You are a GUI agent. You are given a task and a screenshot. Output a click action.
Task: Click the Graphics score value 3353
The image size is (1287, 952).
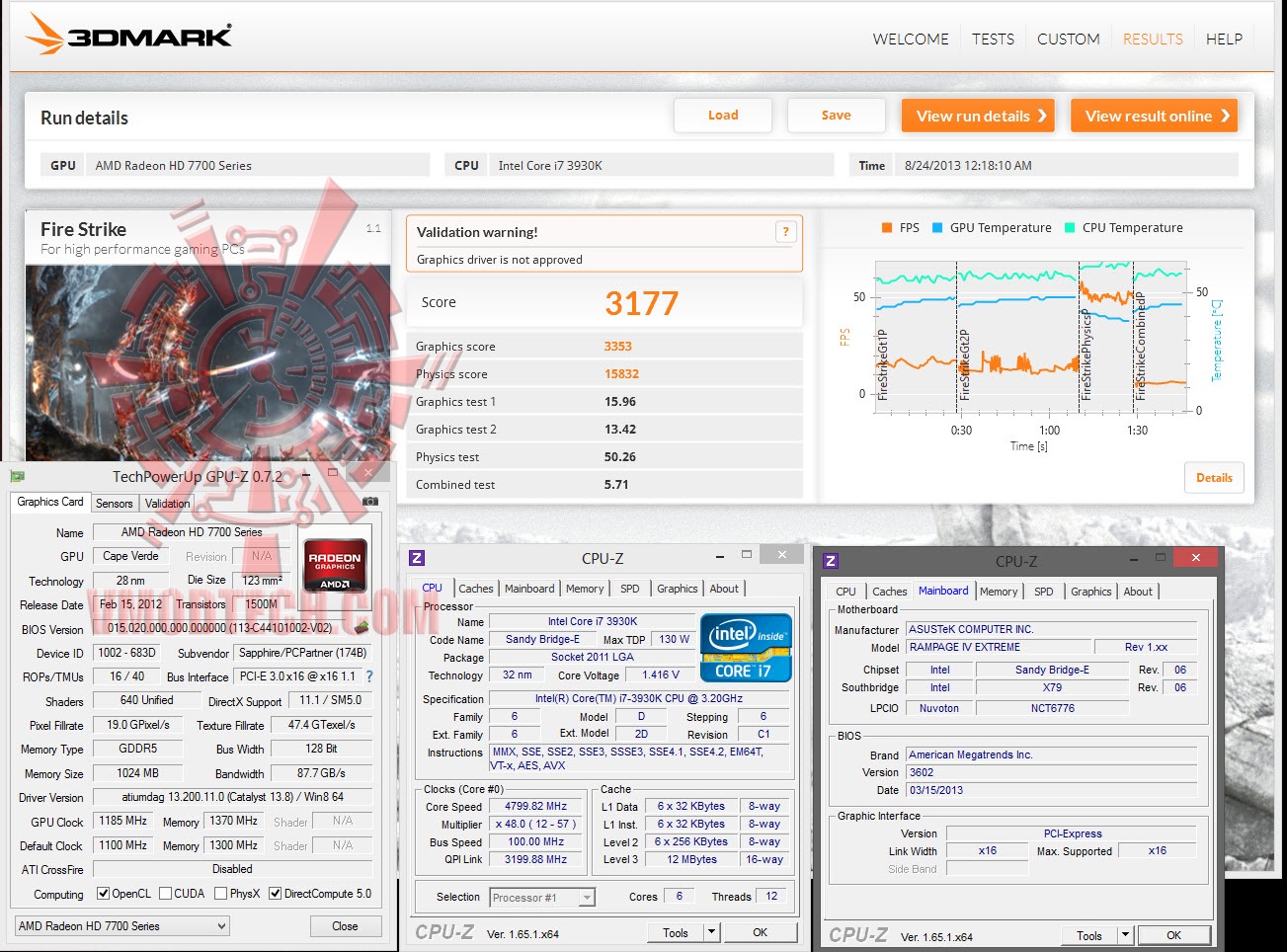click(618, 347)
